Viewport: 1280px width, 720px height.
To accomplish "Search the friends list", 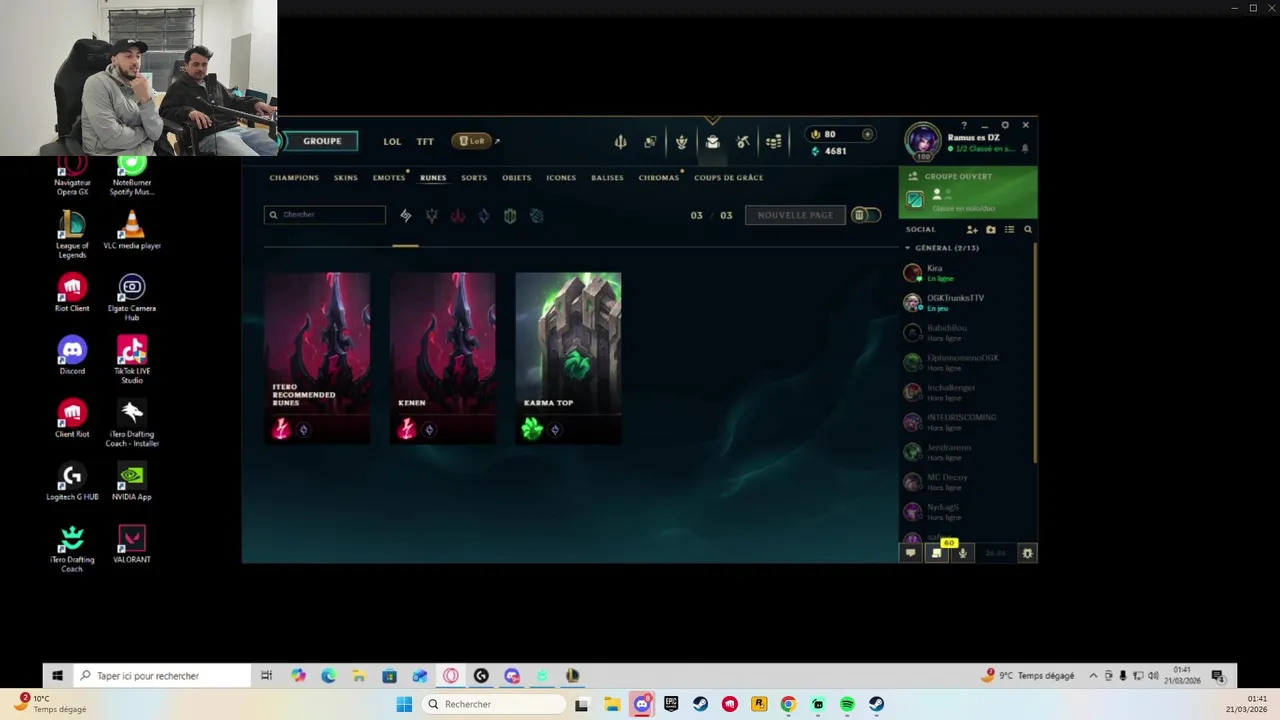I will point(1028,229).
